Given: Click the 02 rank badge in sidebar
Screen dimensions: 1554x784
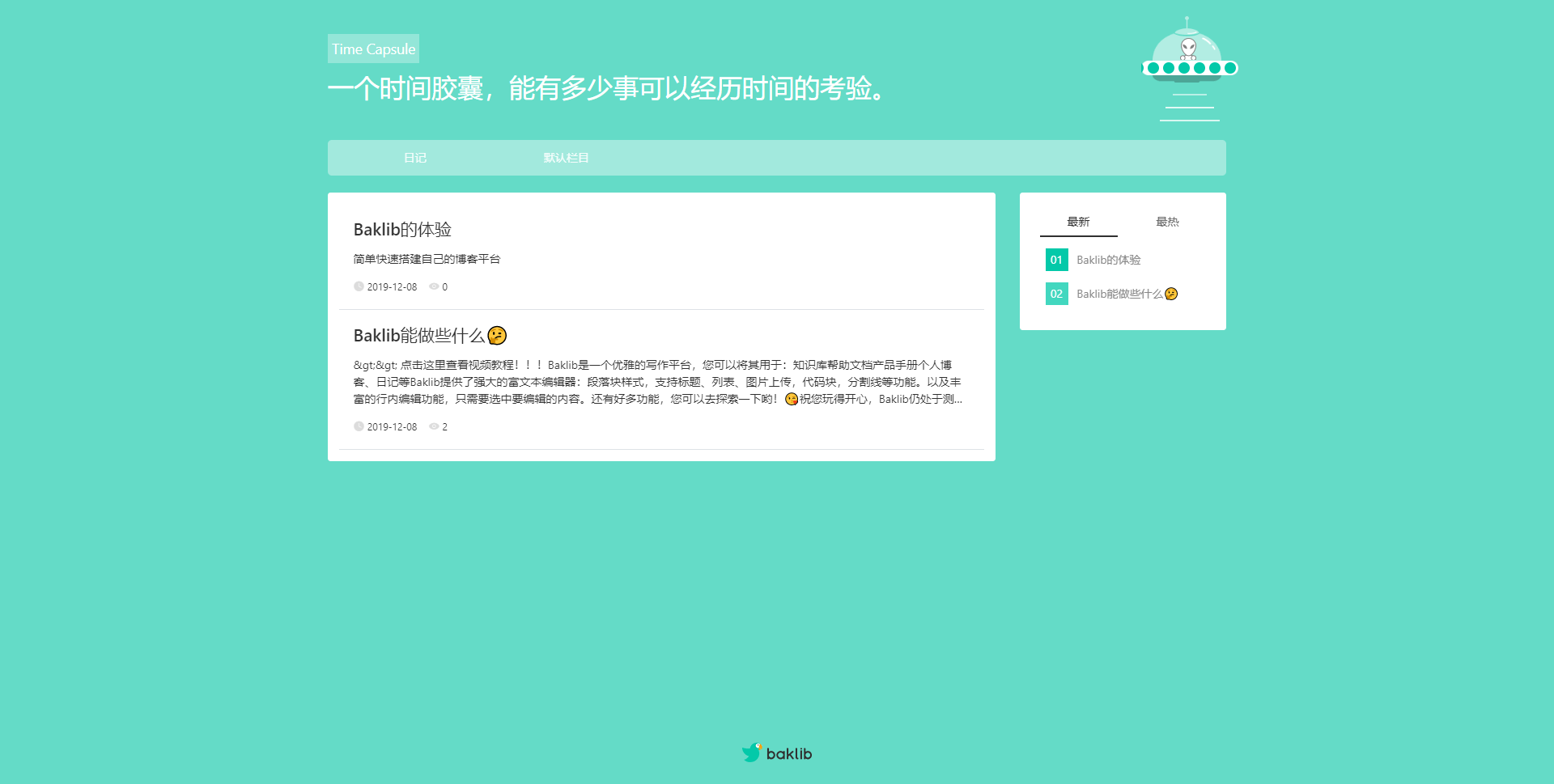Looking at the screenshot, I should (1056, 294).
